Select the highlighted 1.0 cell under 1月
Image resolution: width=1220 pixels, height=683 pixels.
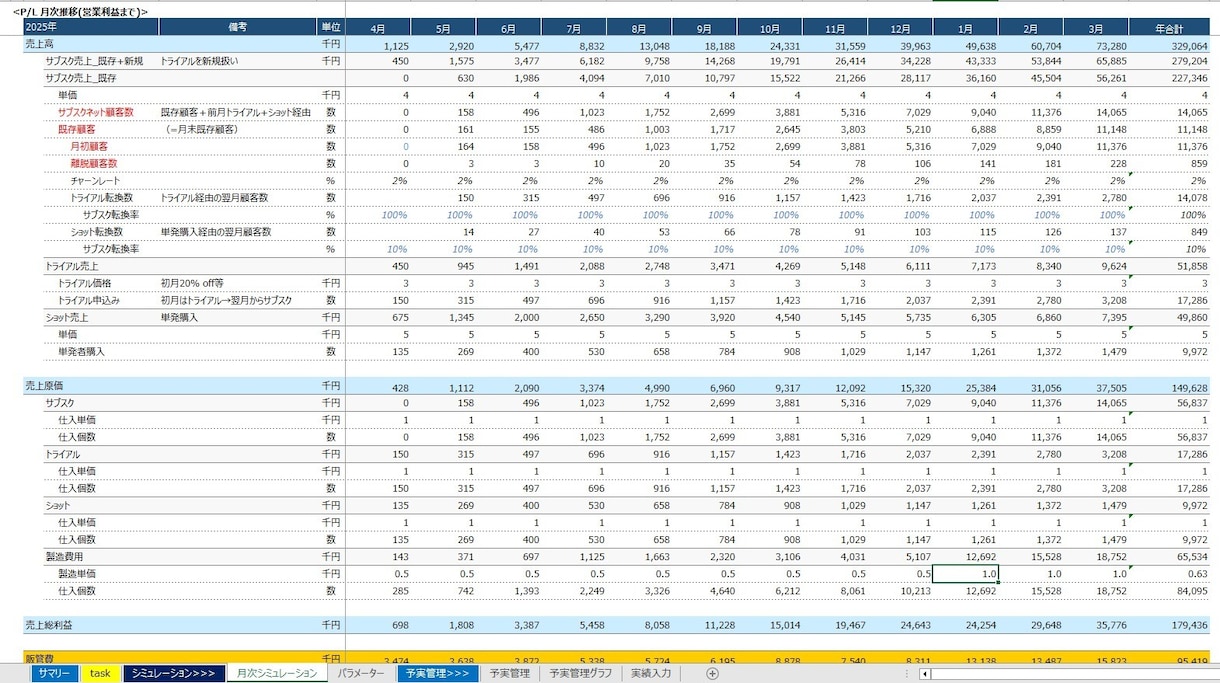[965, 573]
